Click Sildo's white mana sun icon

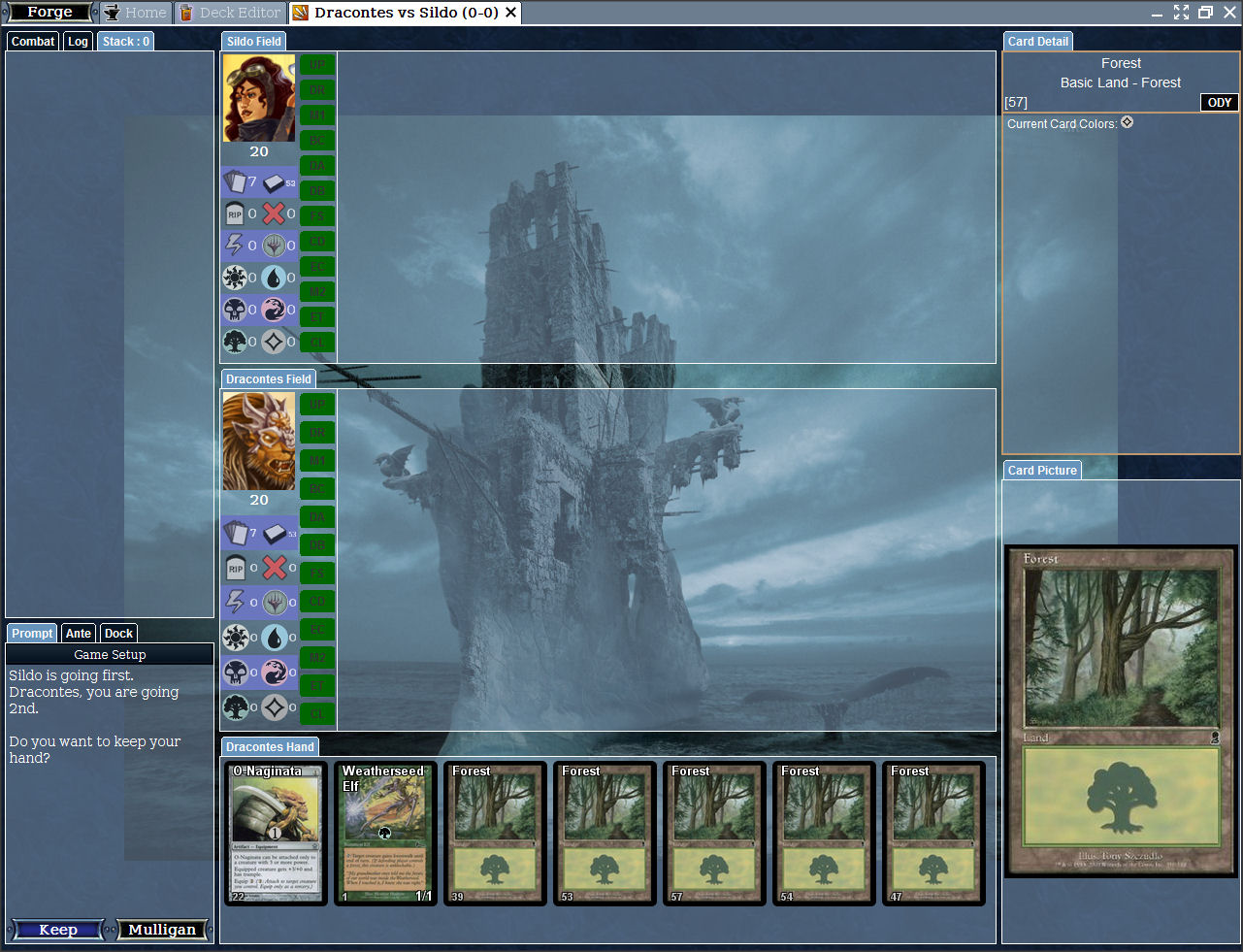235,278
